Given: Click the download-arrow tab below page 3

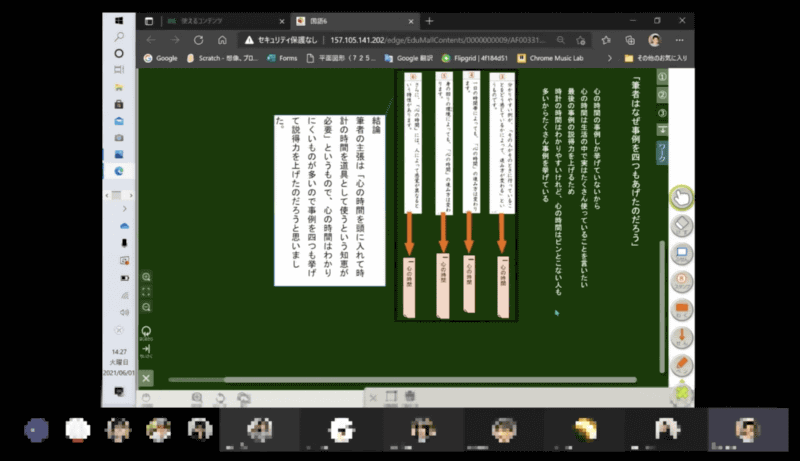Looking at the screenshot, I should coord(662,130).
